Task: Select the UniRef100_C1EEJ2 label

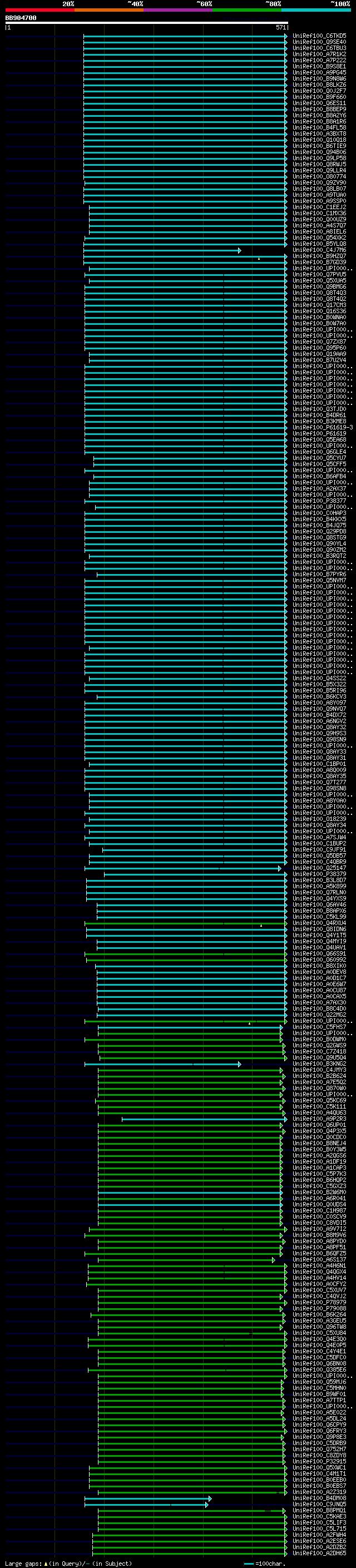Action: pyautogui.click(x=319, y=207)
